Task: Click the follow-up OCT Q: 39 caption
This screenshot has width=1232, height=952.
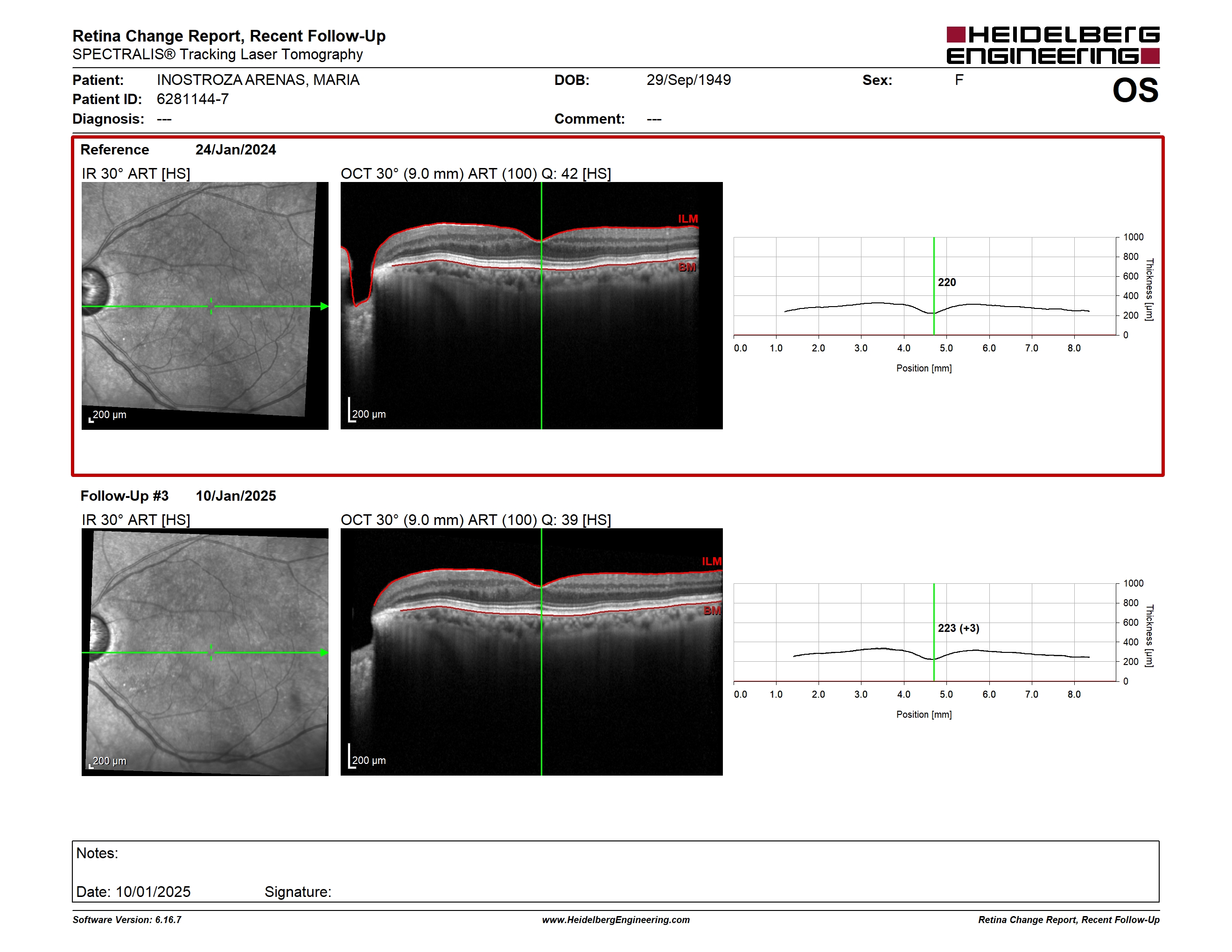Action: pos(476,520)
